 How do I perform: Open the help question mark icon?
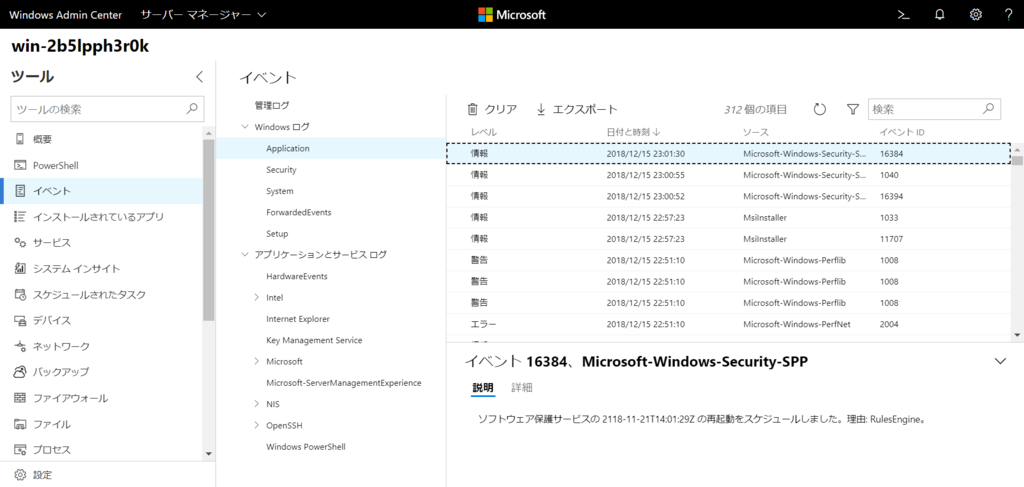tap(1008, 14)
